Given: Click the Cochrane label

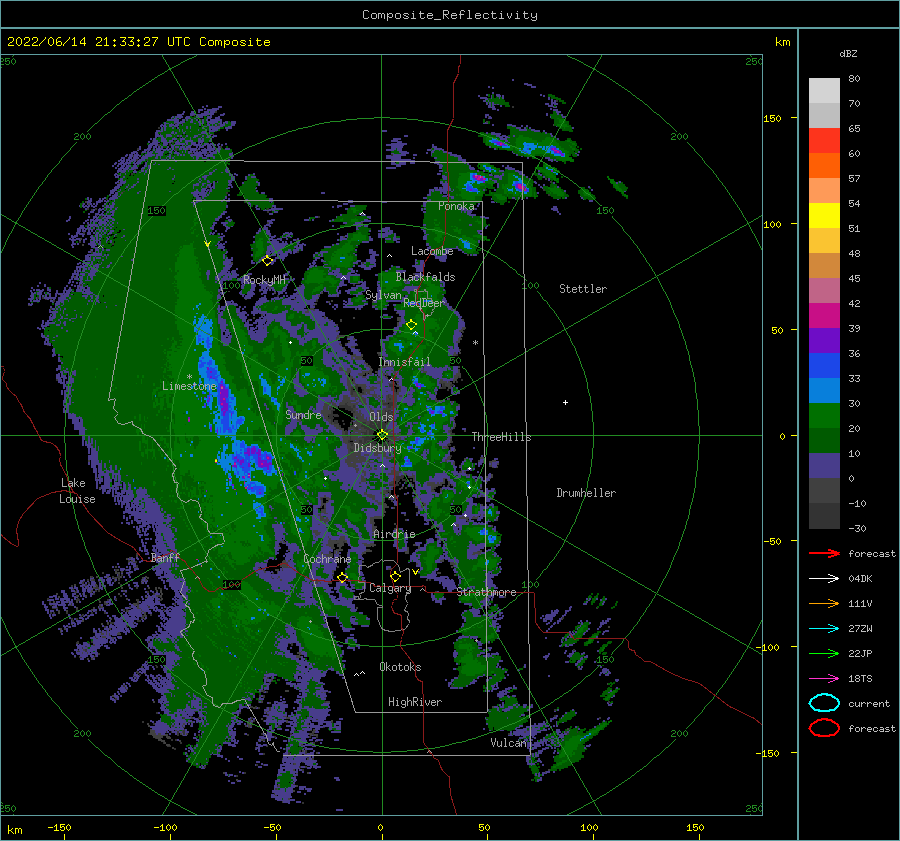Looking at the screenshot, I should tap(327, 559).
